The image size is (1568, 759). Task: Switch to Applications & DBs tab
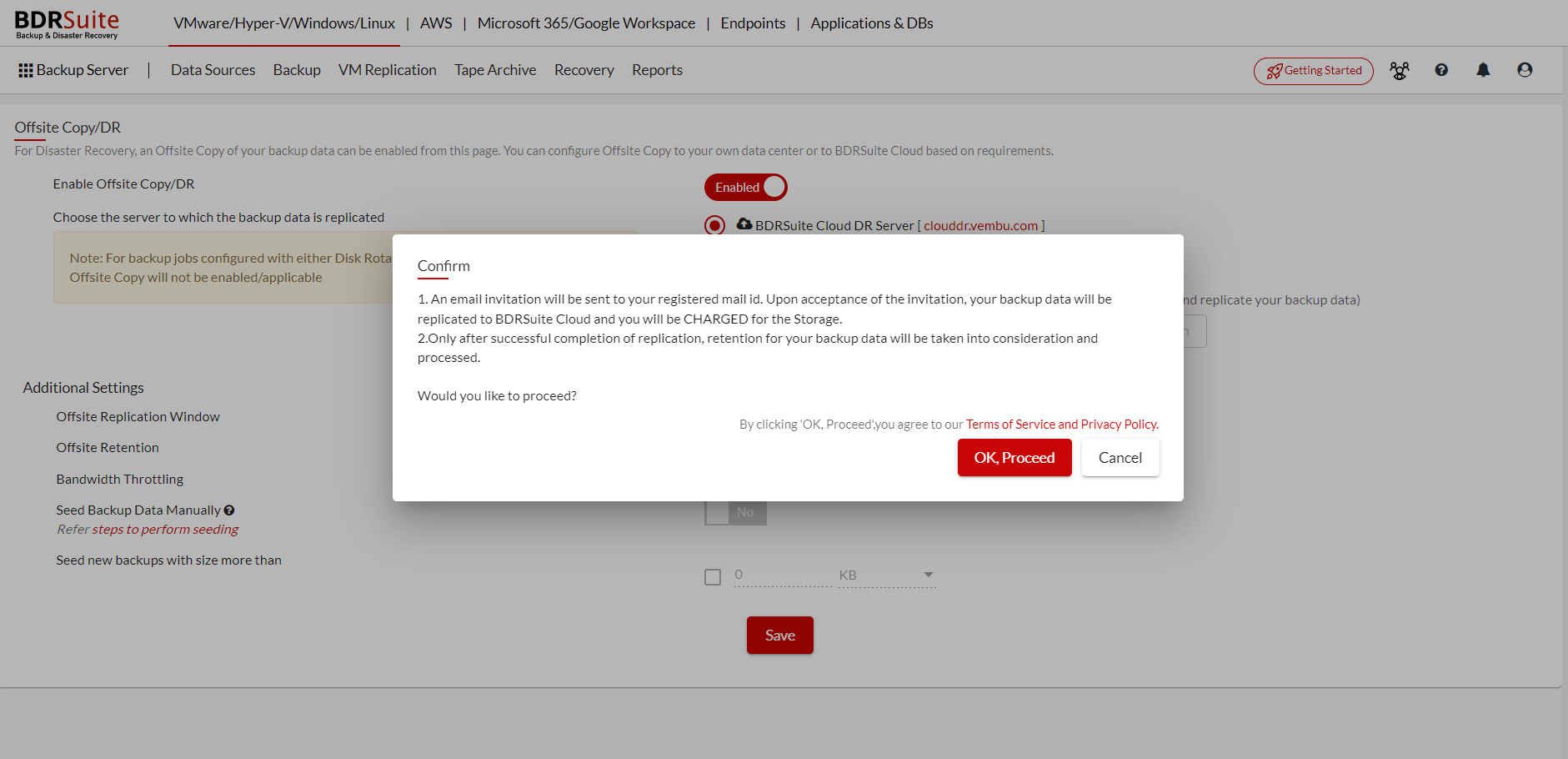(872, 23)
